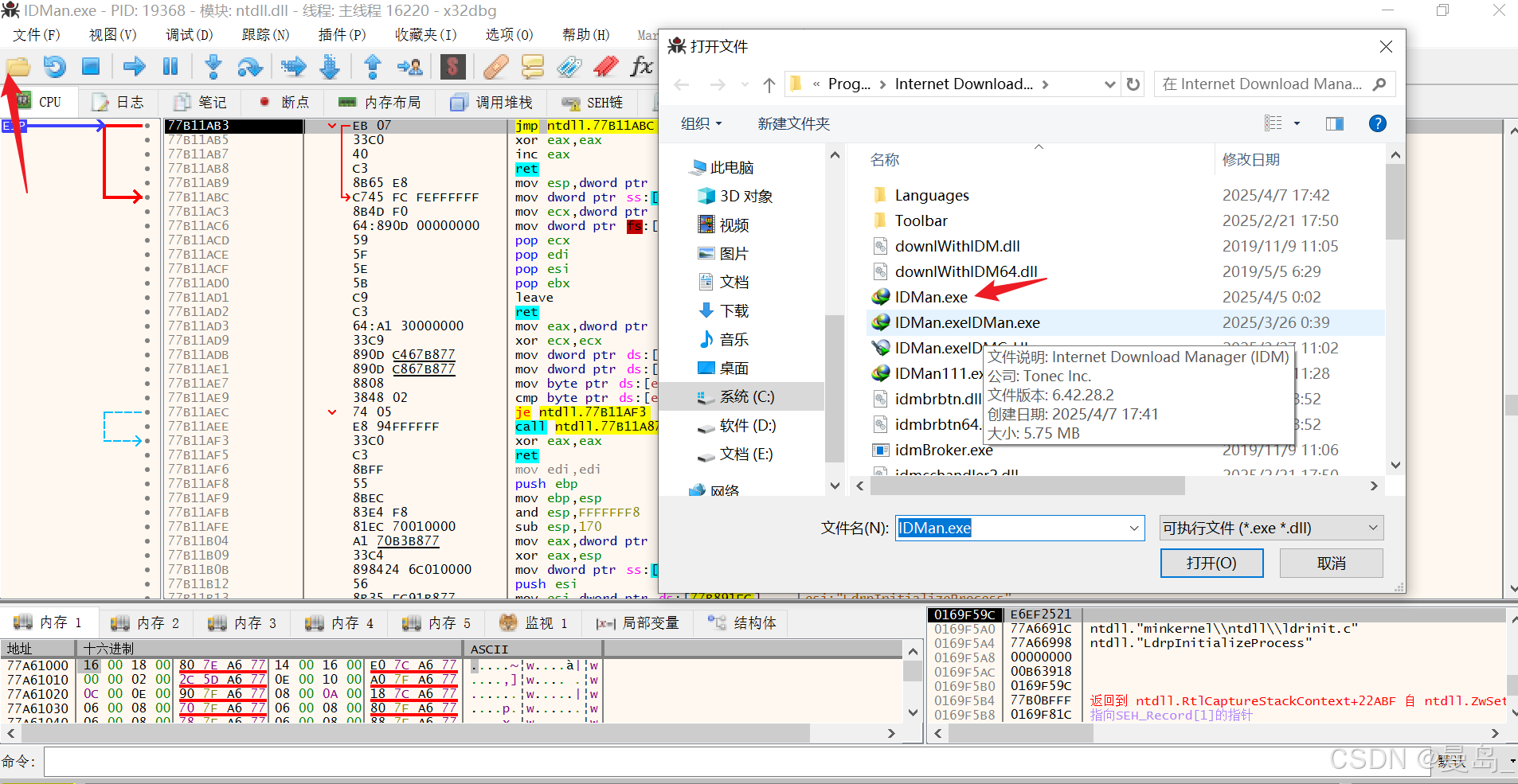Viewport: 1518px width, 784px height.
Task: Switch to the 断点 tab
Action: (284, 102)
